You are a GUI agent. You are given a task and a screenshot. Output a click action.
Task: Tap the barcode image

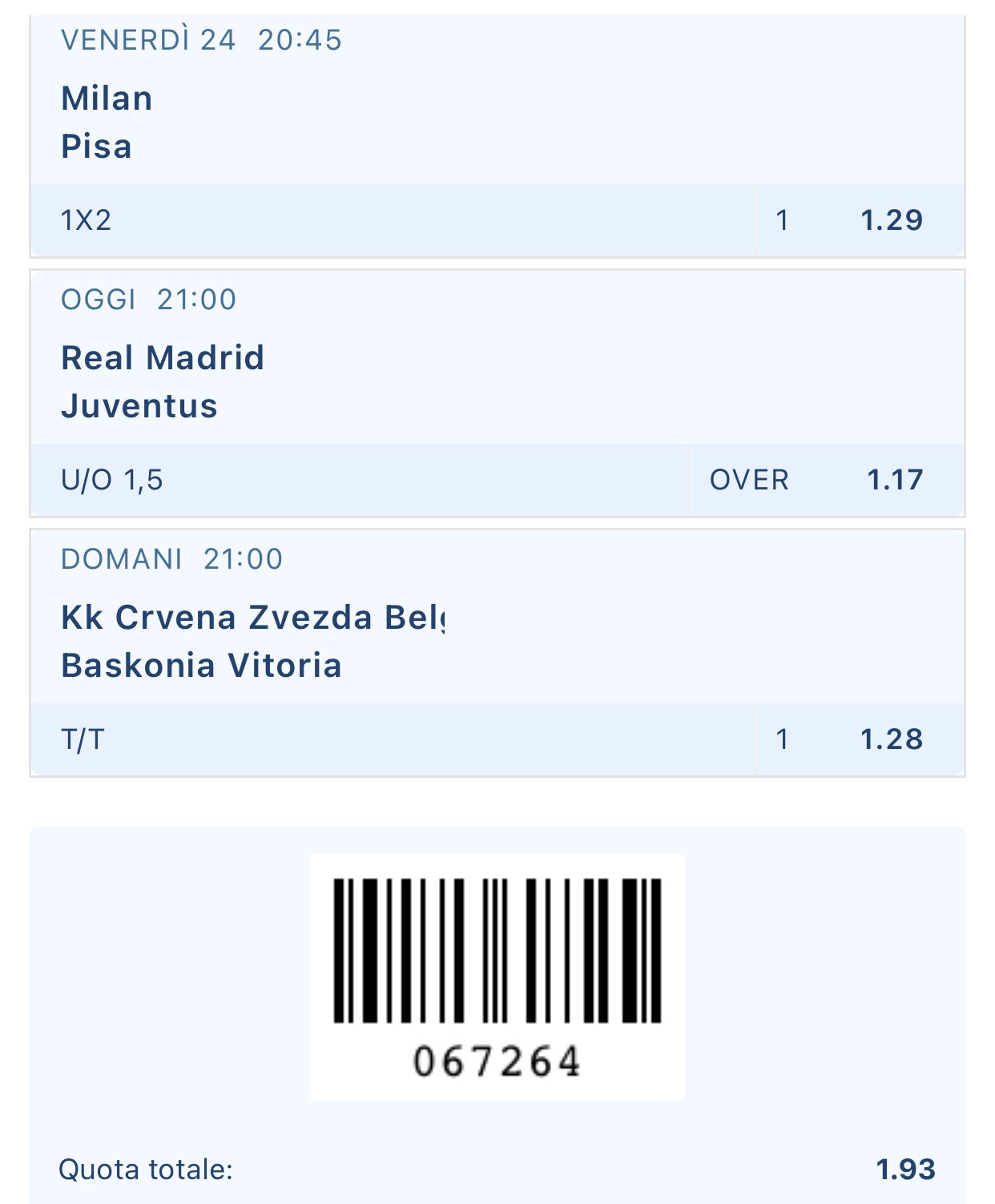pos(497,951)
